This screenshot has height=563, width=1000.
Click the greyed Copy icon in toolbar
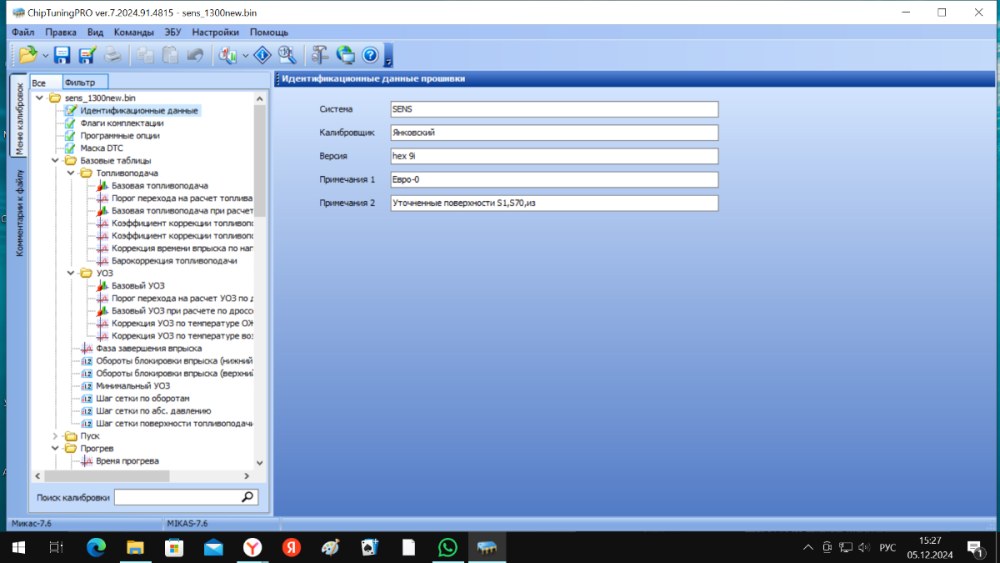coord(145,55)
